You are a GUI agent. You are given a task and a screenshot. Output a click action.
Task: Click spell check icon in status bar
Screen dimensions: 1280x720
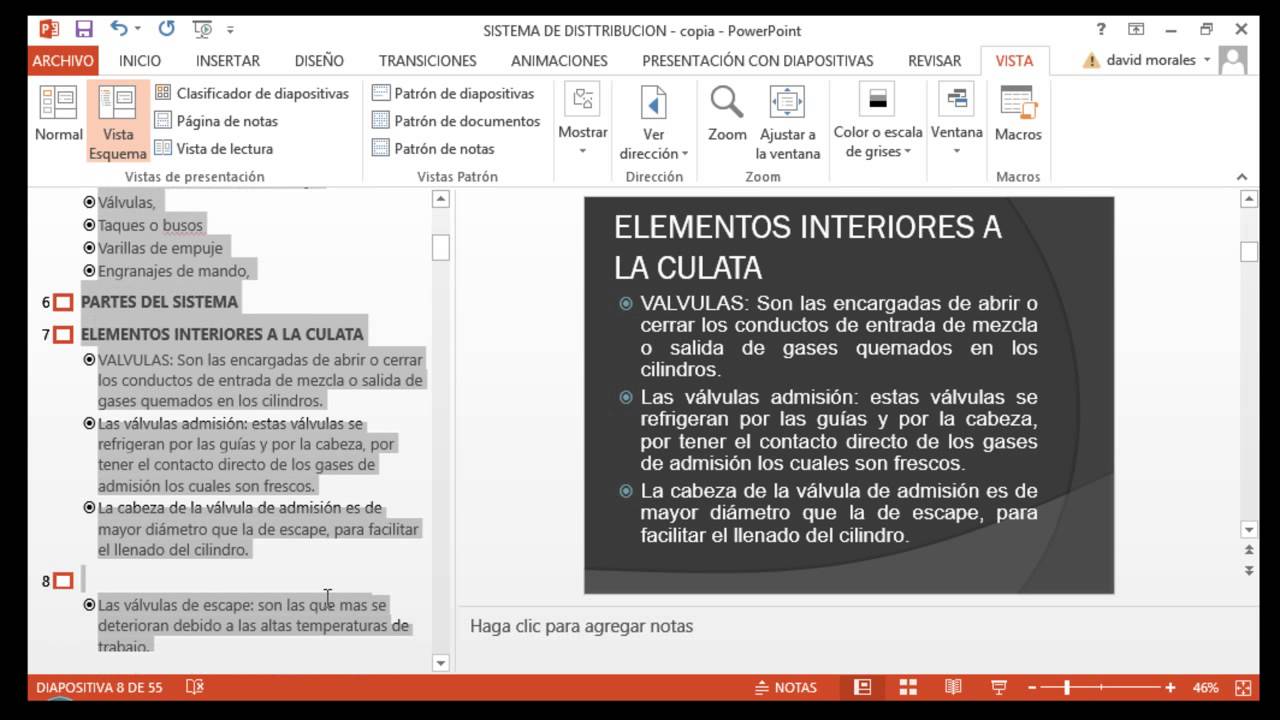[x=195, y=687]
